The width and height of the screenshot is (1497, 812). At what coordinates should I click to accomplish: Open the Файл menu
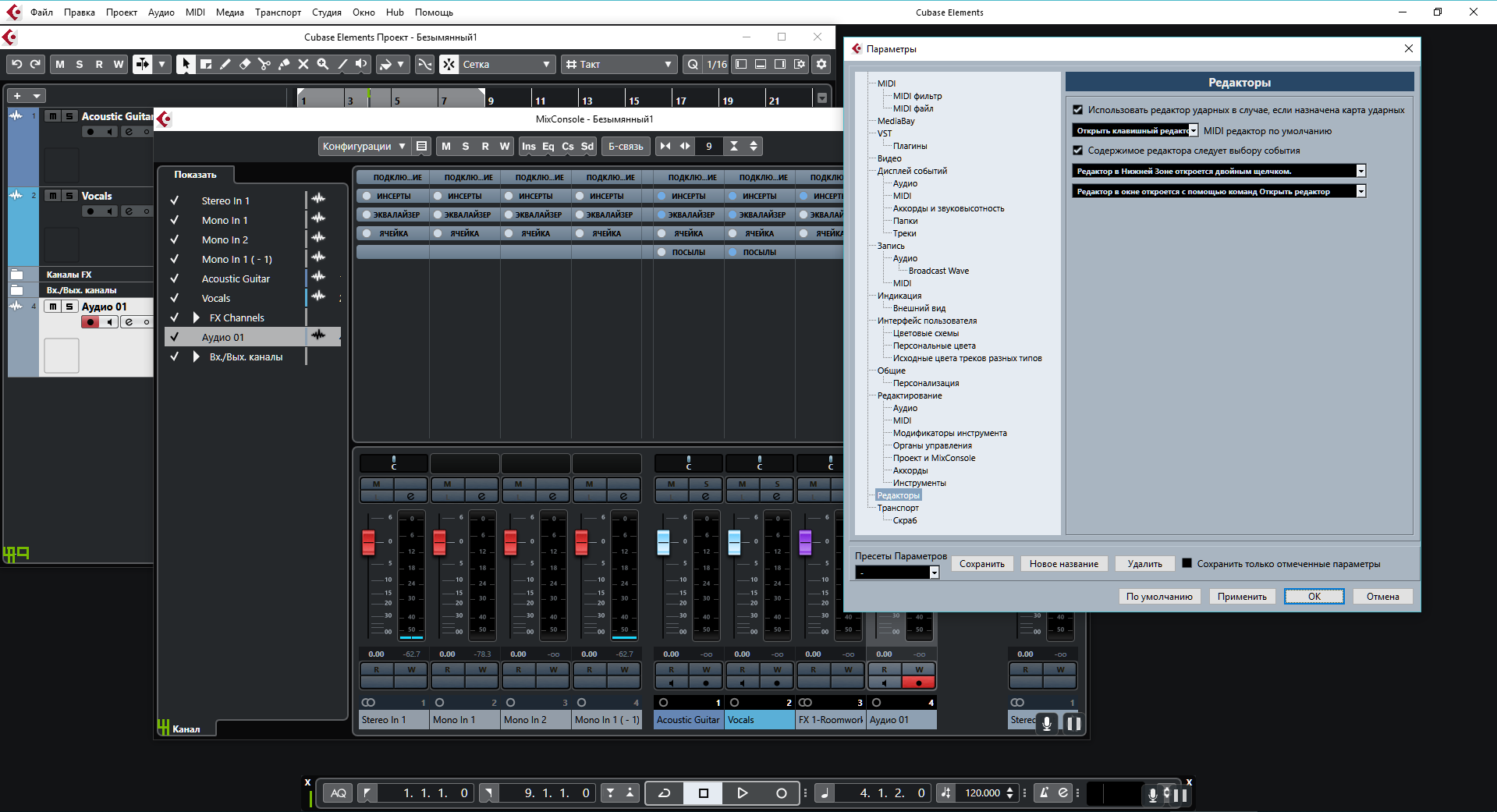[x=41, y=12]
